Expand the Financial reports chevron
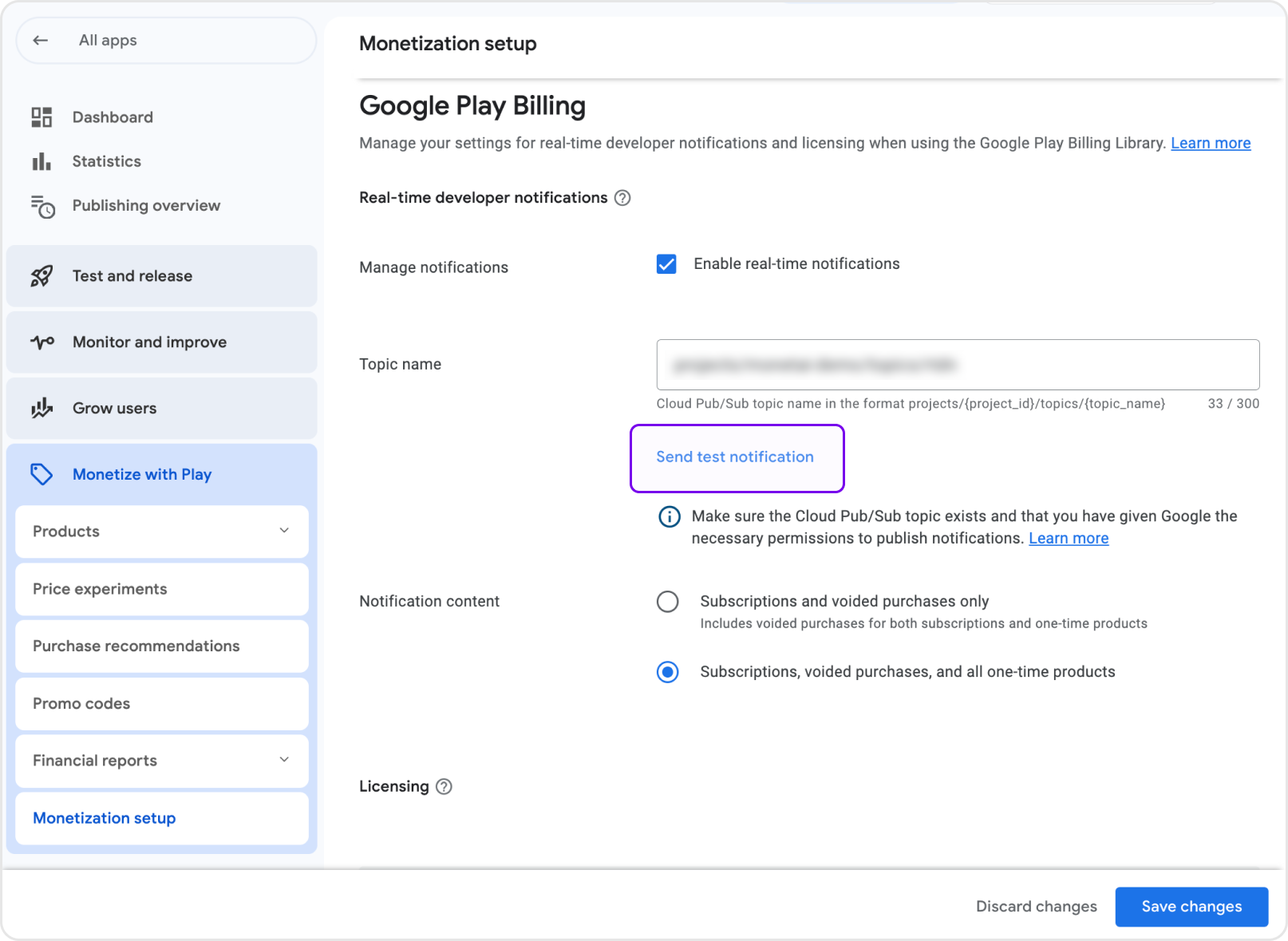1288x941 pixels. pos(284,760)
